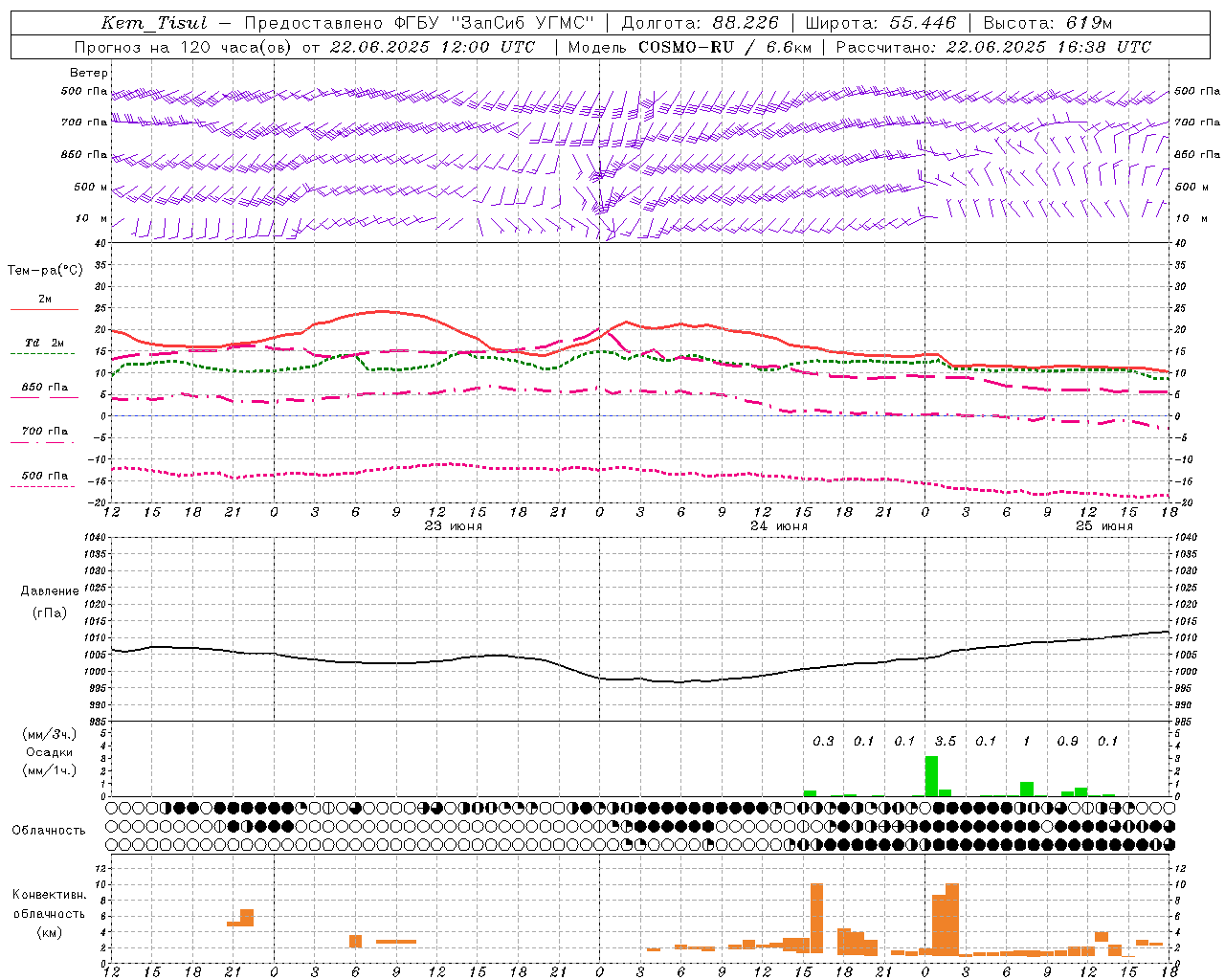Click the 23 июня date label
The image size is (1225, 980).
coord(454,526)
